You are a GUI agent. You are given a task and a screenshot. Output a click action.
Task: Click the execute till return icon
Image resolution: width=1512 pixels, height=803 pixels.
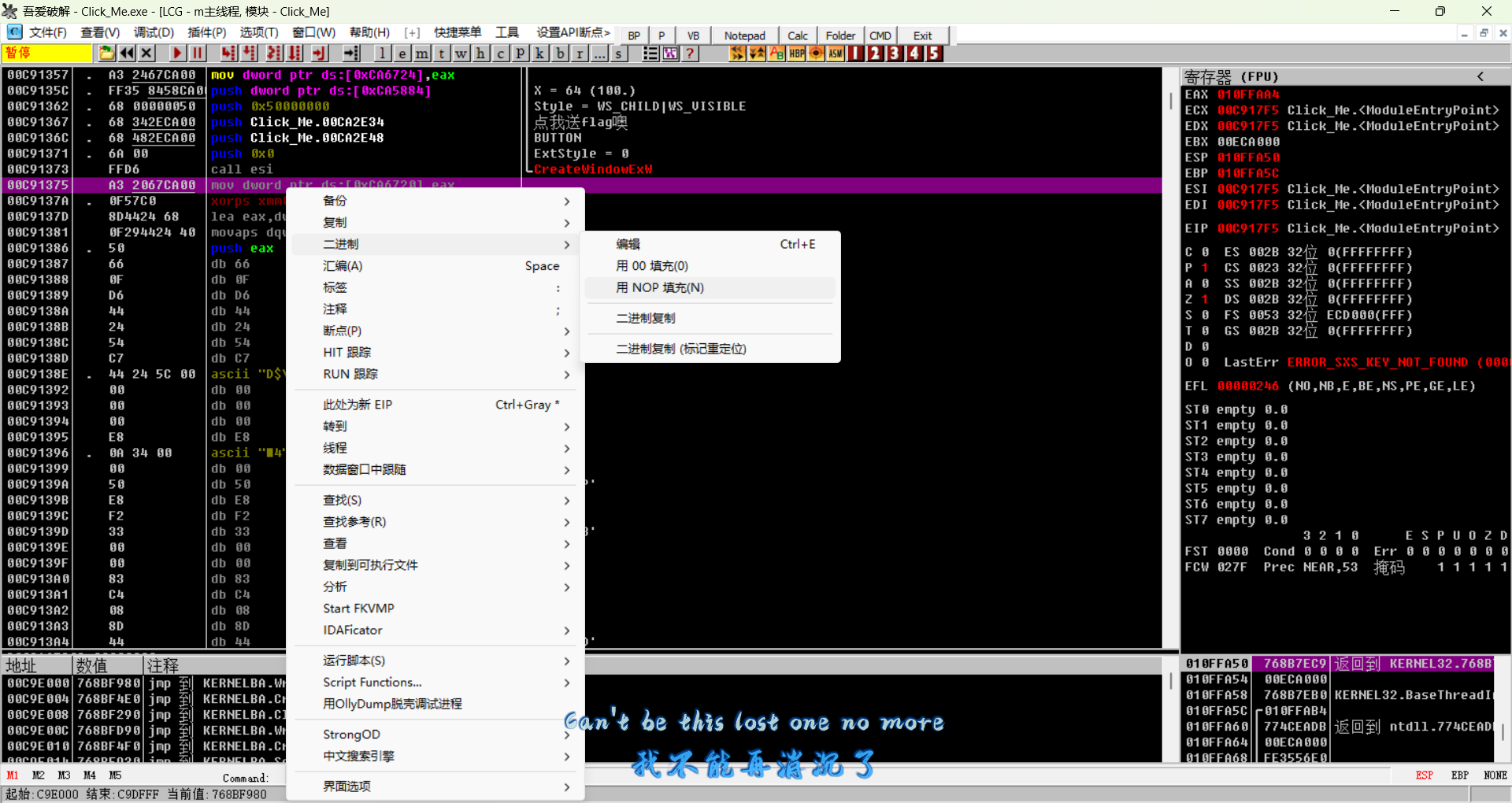[319, 53]
